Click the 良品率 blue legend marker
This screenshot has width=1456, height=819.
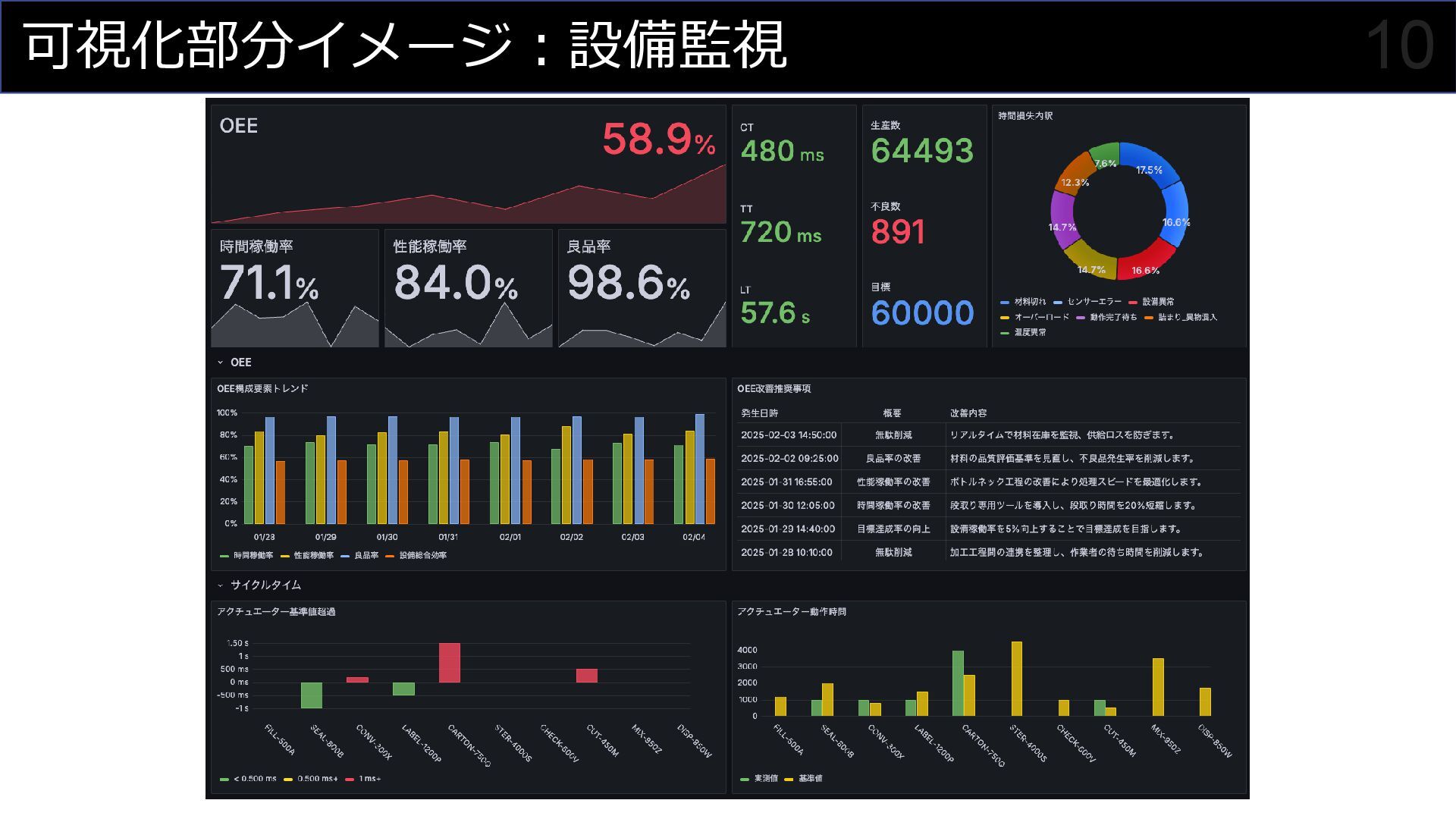[345, 557]
